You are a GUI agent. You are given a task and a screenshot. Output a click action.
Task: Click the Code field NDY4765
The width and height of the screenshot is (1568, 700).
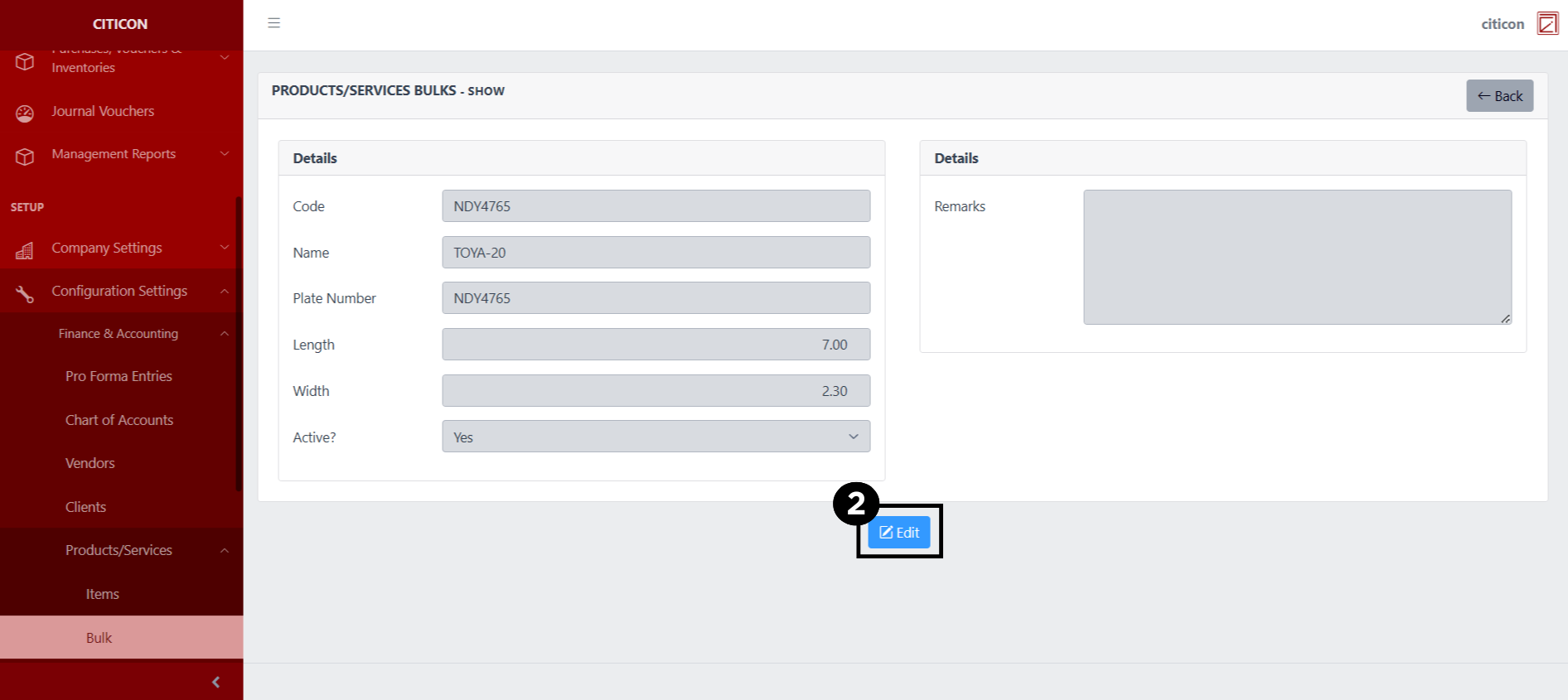(656, 205)
